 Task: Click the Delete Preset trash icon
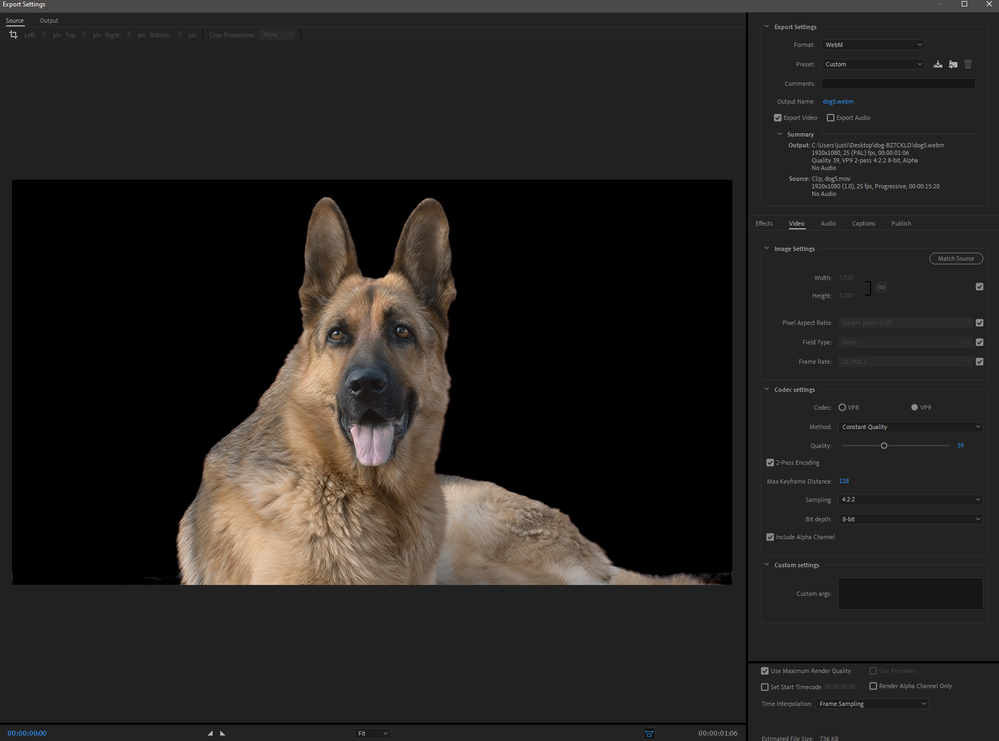(x=967, y=64)
